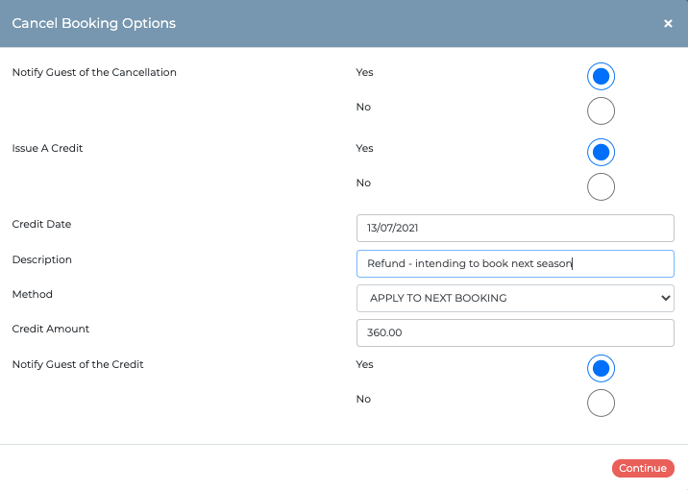Click the Credit Date input field

(515, 228)
